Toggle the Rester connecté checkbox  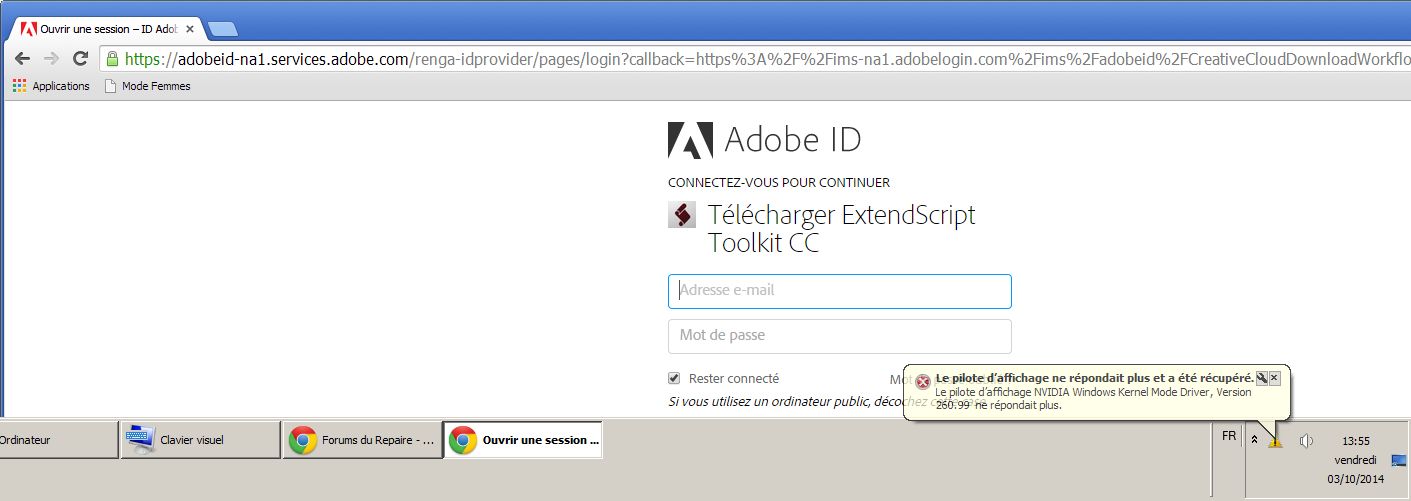pos(674,378)
